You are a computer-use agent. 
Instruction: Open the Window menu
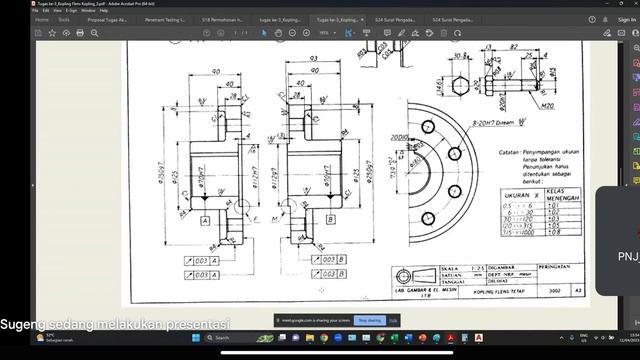pyautogui.click(x=88, y=11)
